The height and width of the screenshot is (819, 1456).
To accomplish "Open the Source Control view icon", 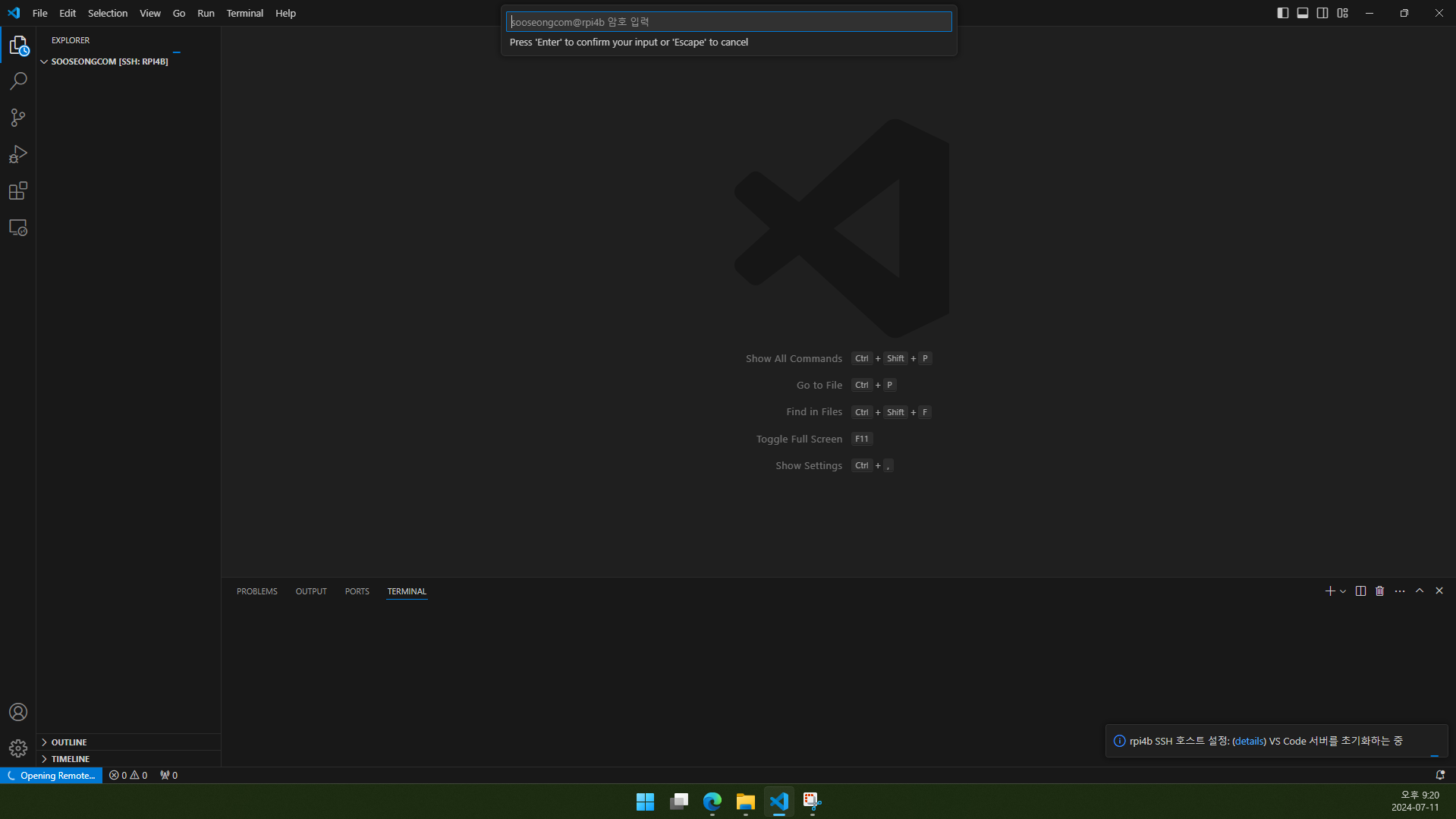I will point(18,118).
